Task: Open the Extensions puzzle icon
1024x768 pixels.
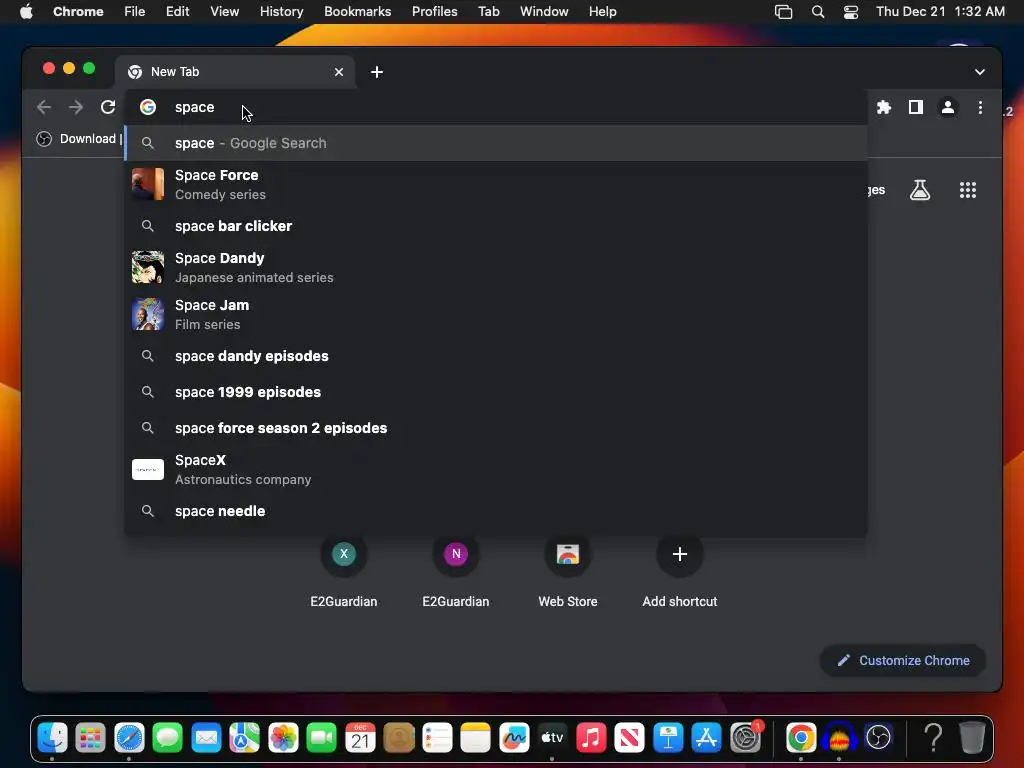Action: (884, 107)
